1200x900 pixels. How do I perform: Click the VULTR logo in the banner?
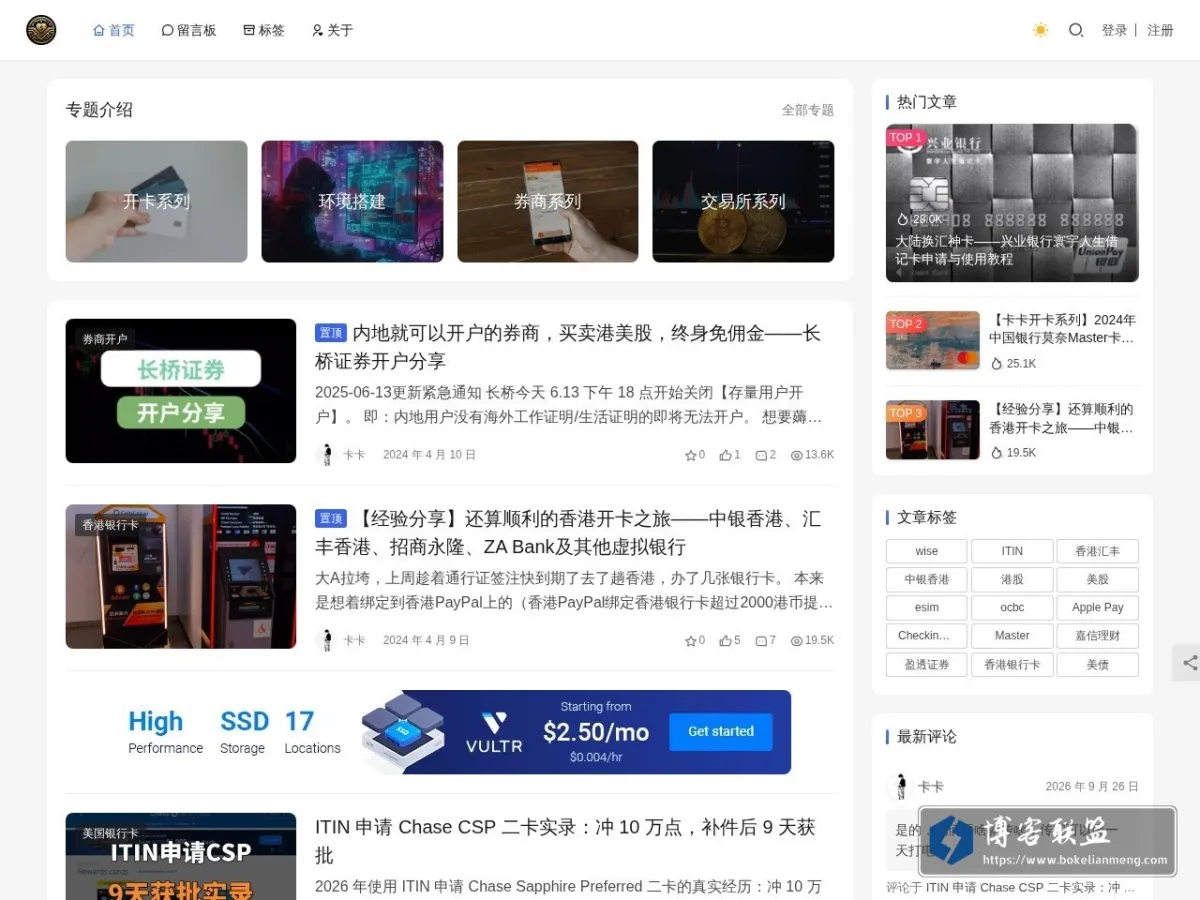[494, 732]
